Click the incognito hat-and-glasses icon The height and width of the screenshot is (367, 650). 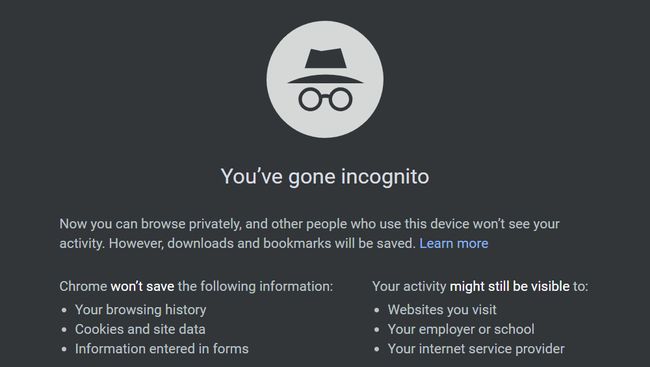click(325, 80)
